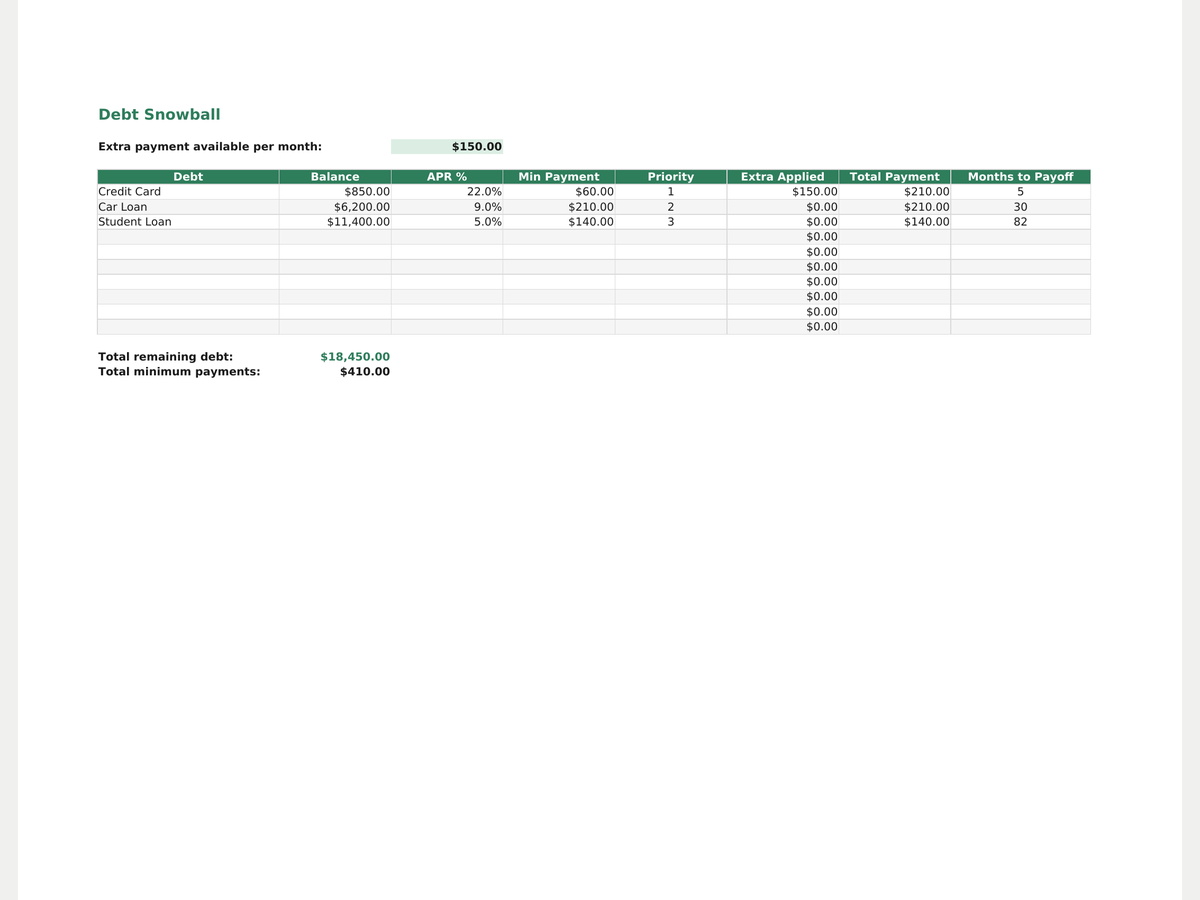Select the $60.00 minimum payment cell
Screen dimensions: 1200x900
pyautogui.click(x=559, y=192)
